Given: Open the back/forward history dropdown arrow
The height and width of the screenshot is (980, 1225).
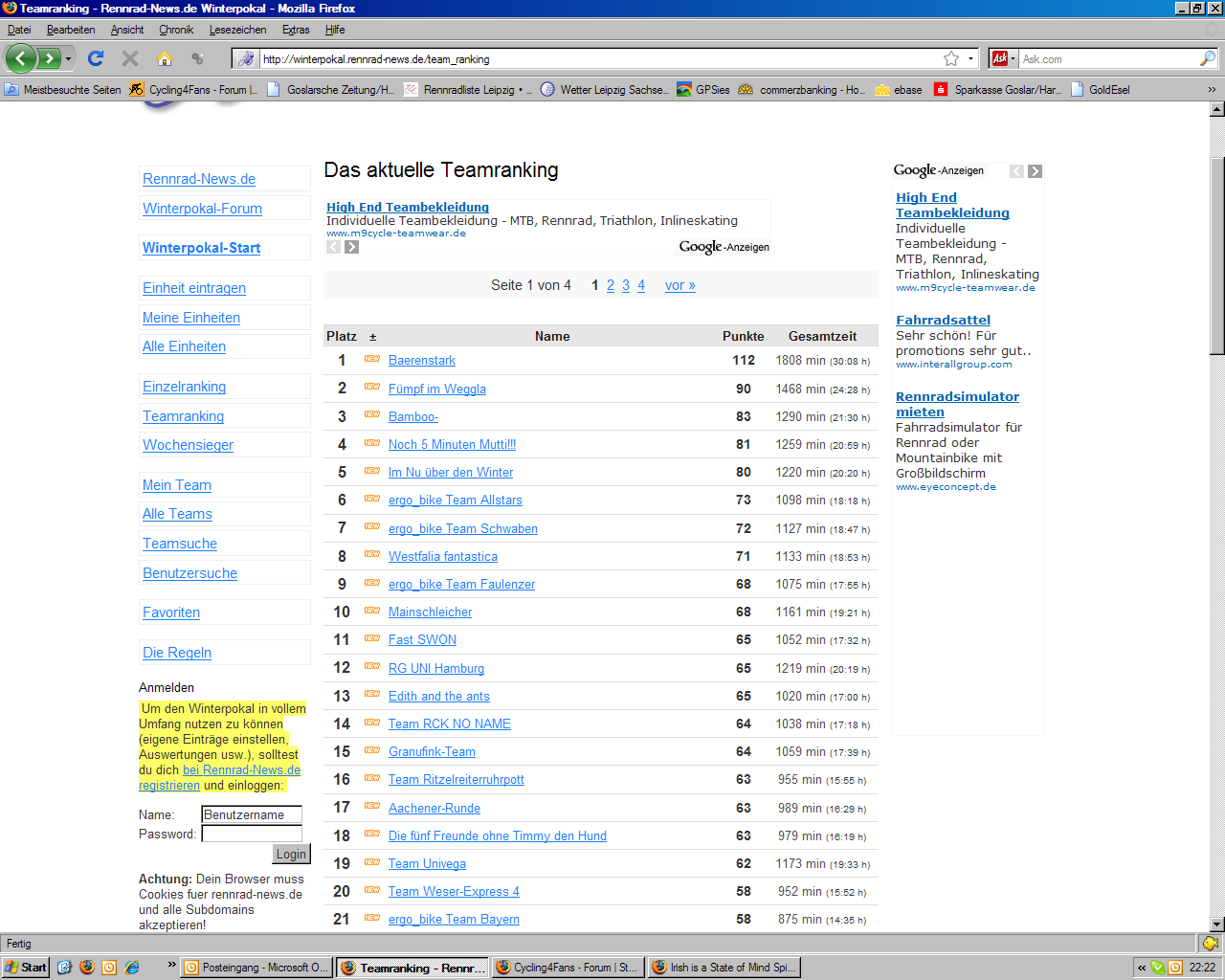Looking at the screenshot, I should pos(68,59).
